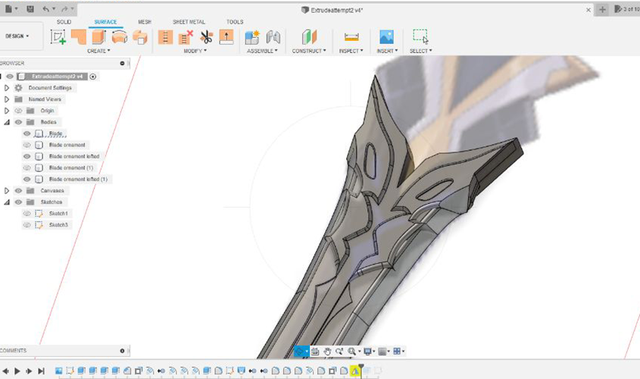Screen dimensions: 640x379
Task: Select the surface Patch tool icon
Action: (78, 37)
